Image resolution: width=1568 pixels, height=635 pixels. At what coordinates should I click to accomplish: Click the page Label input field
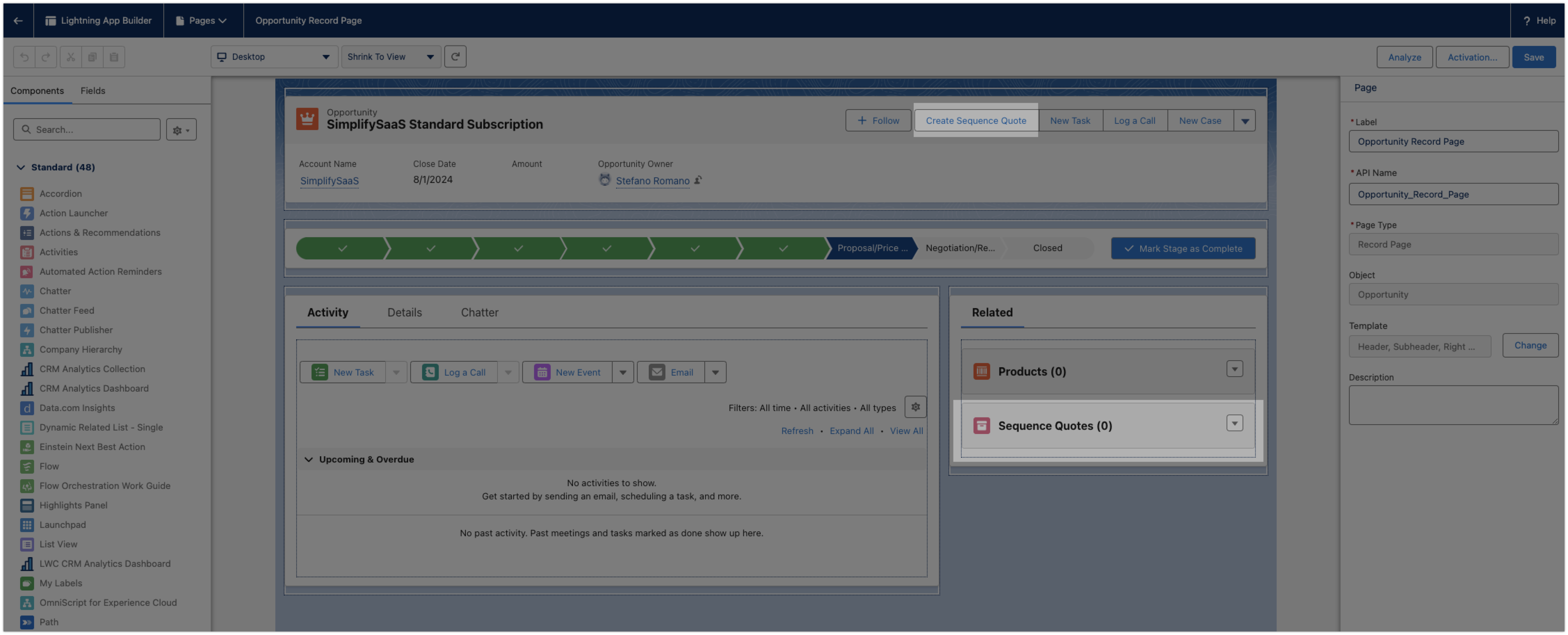1453,142
